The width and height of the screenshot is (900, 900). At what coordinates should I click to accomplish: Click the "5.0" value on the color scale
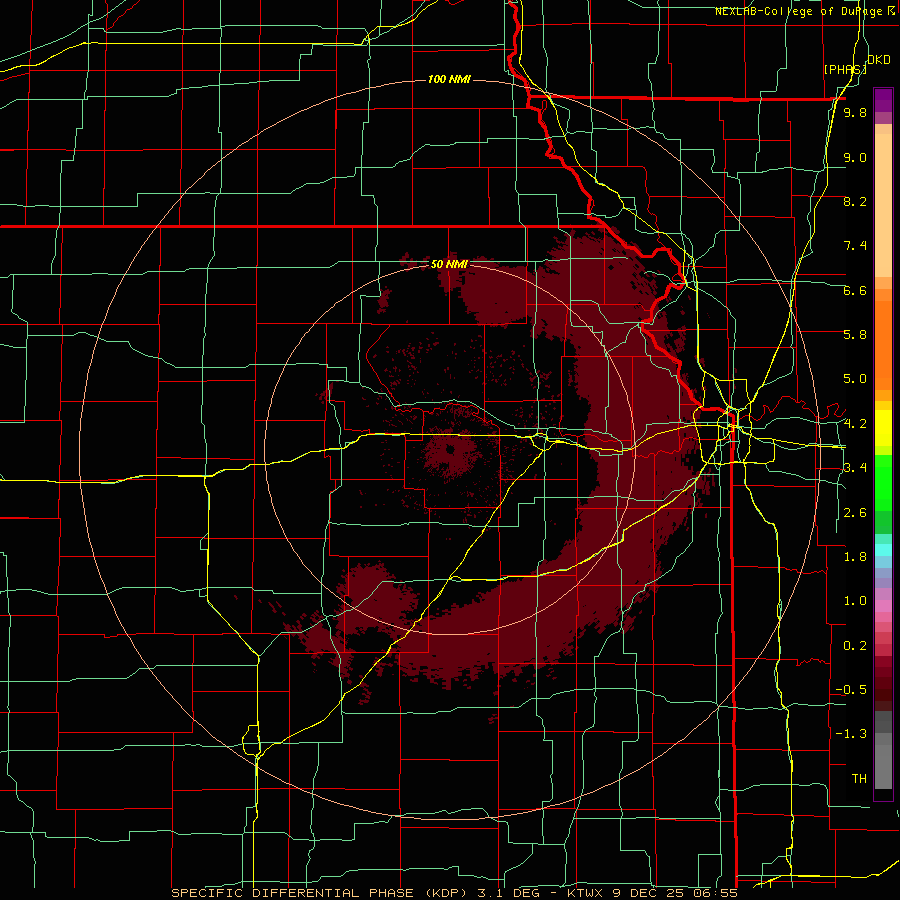click(x=855, y=379)
